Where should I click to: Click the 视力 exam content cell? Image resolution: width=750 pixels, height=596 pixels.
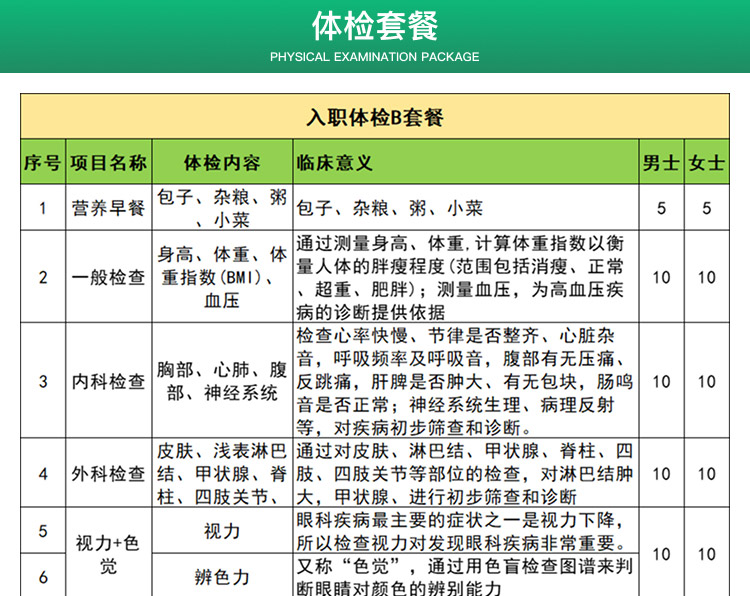[222, 531]
